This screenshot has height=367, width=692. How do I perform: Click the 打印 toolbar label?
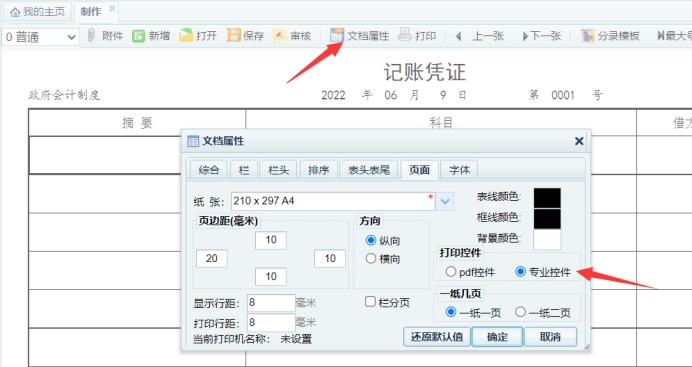pyautogui.click(x=425, y=36)
